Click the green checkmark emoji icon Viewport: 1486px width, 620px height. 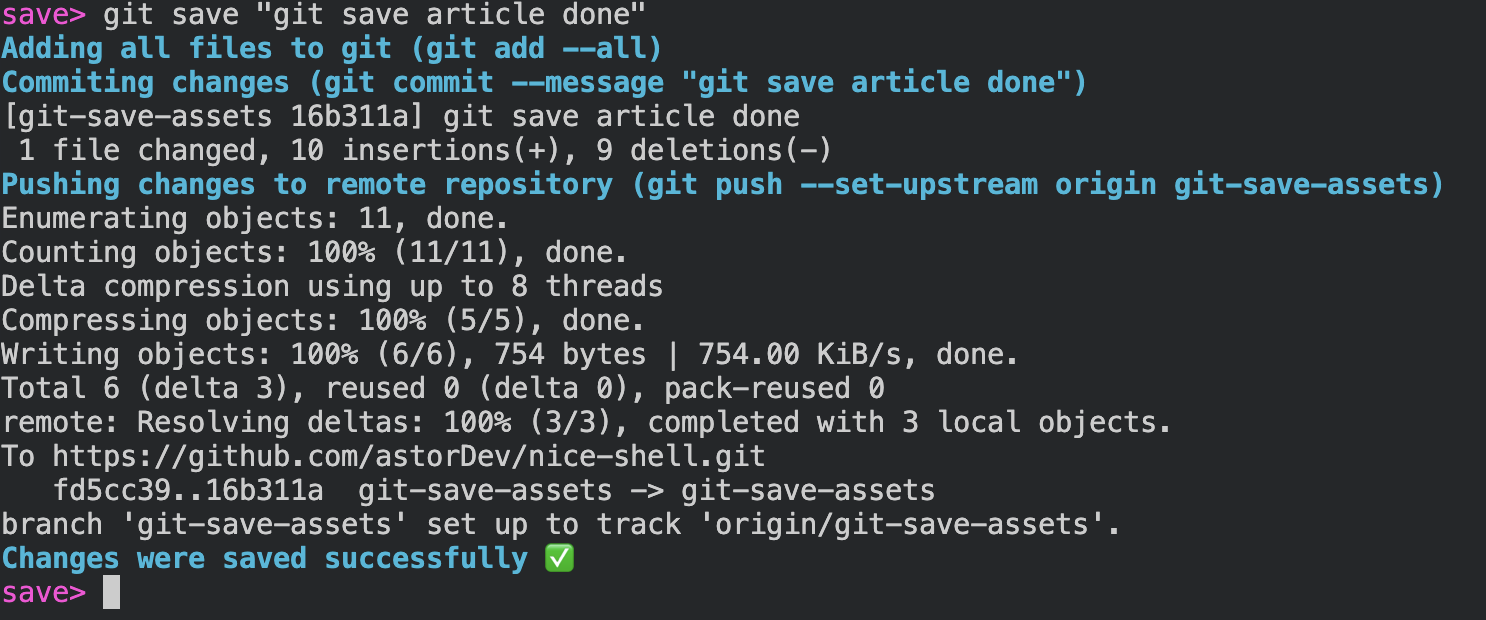pos(559,559)
